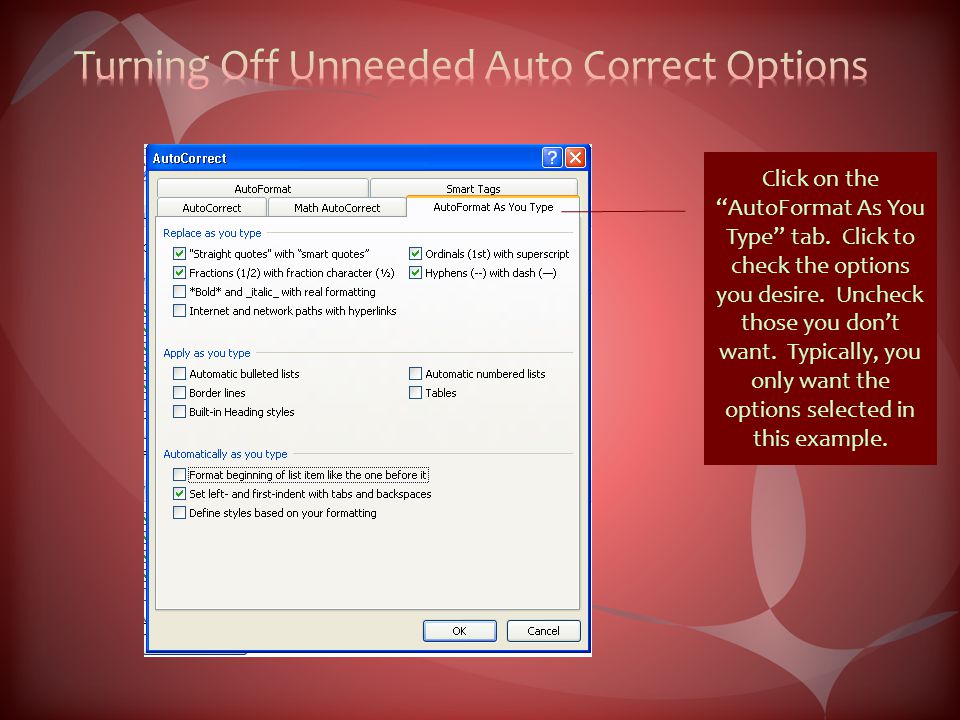The height and width of the screenshot is (720, 960).
Task: Click the "Automatically as you type" heading
Action: click(225, 454)
